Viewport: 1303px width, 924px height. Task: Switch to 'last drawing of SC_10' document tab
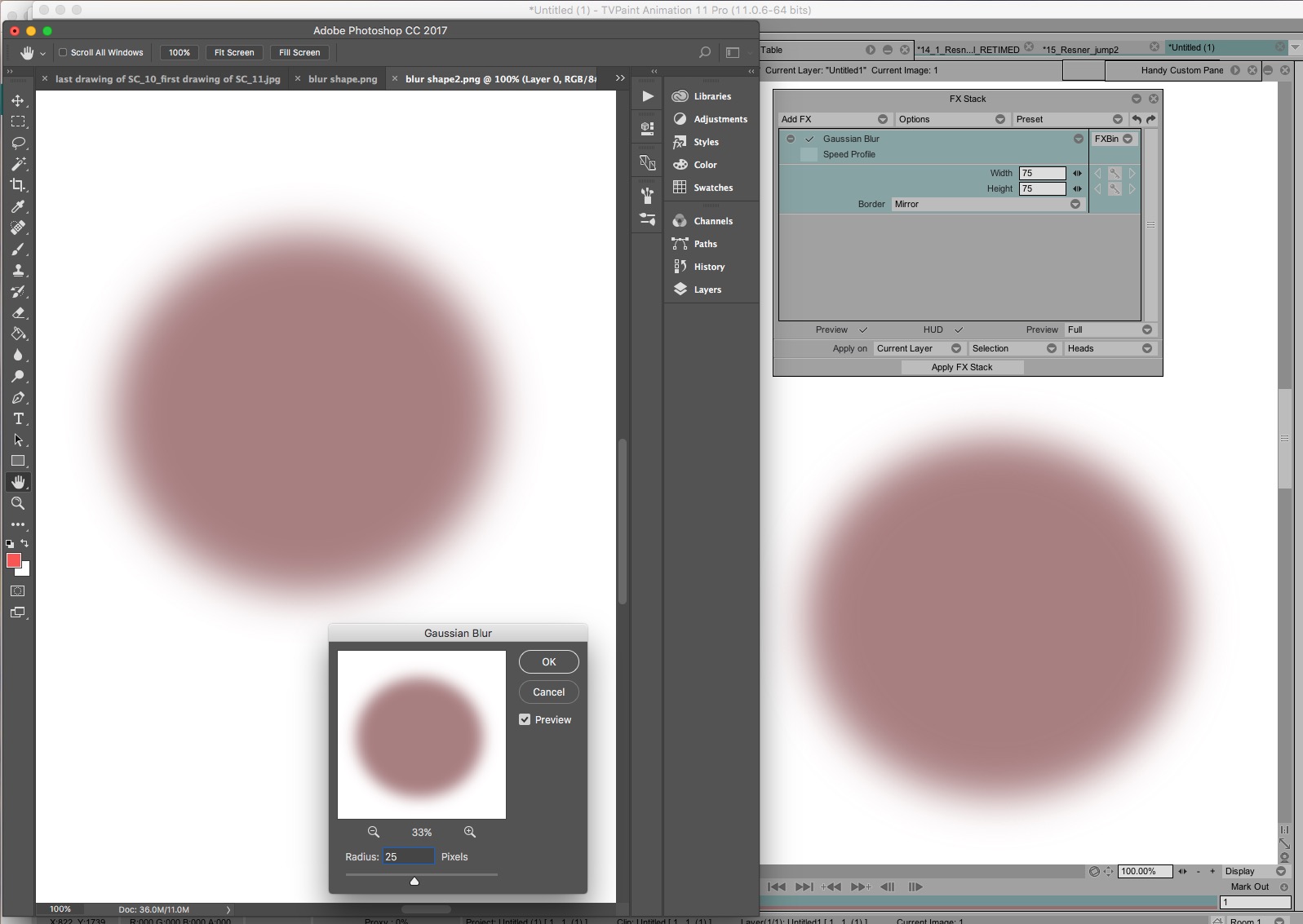pos(167,79)
